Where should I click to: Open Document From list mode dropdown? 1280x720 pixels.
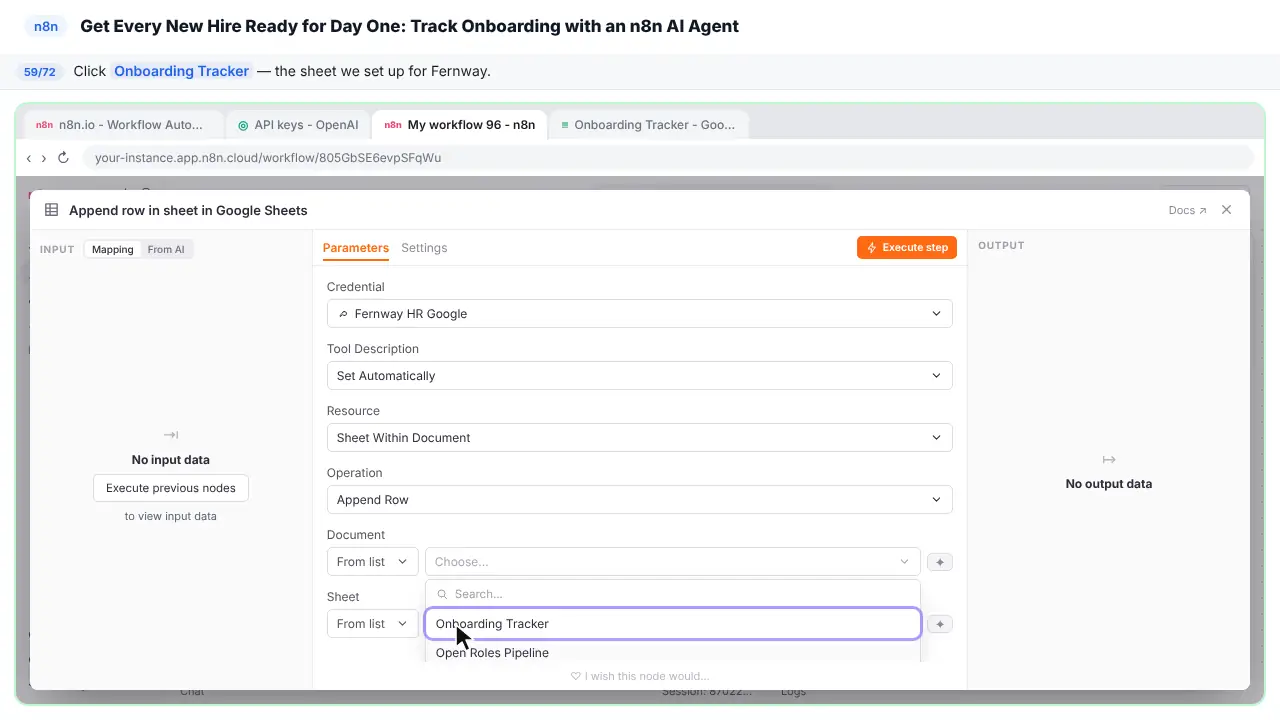coord(372,562)
